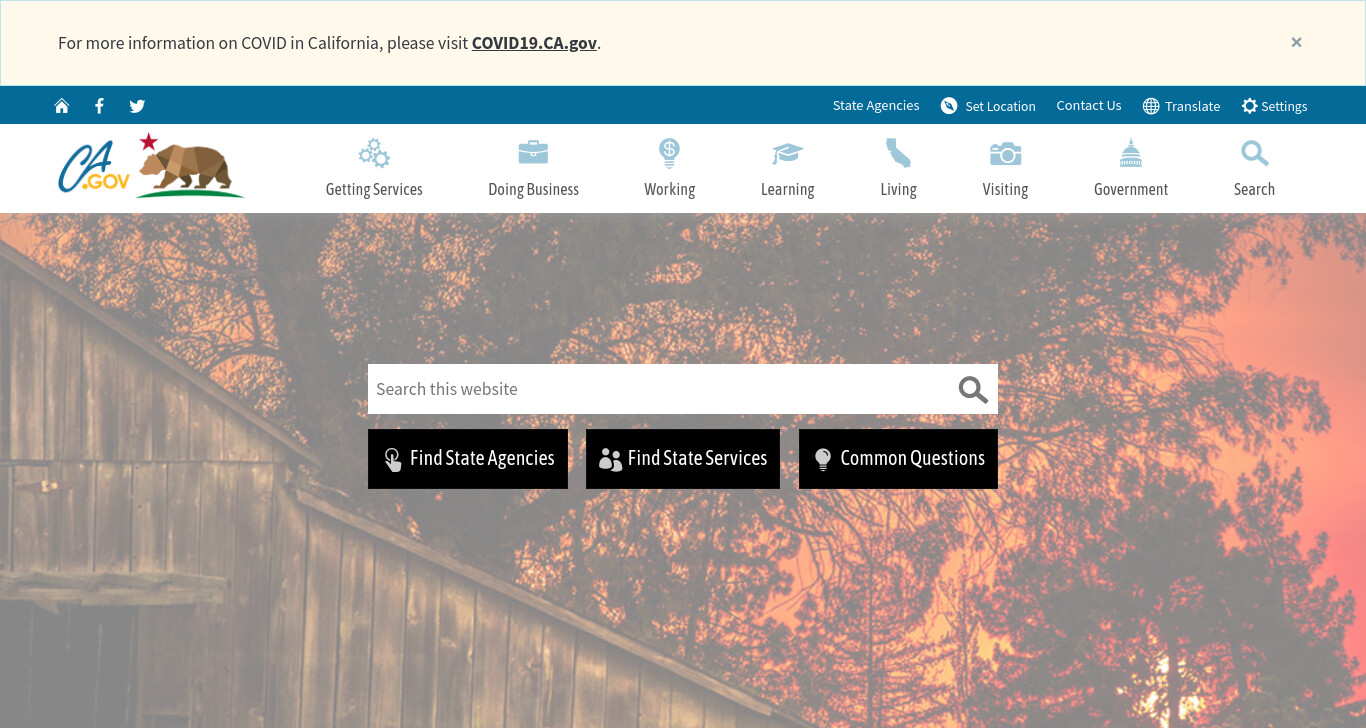Viewport: 1366px width, 728px height.
Task: Open the Living menu label
Action: click(898, 189)
